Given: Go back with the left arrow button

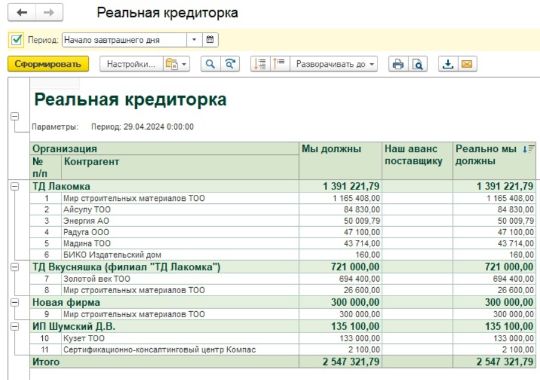Looking at the screenshot, I should click(22, 12).
